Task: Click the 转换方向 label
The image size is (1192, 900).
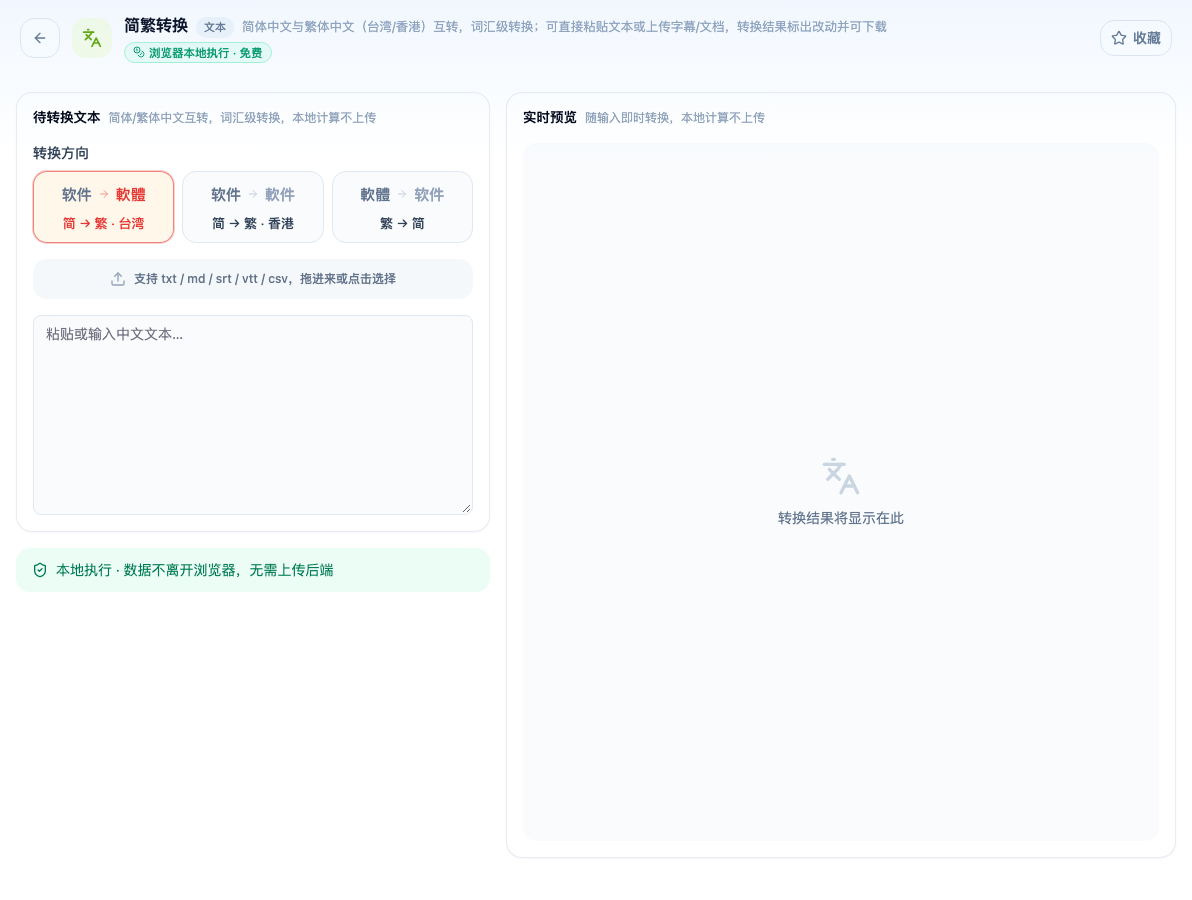Action: [x=61, y=154]
